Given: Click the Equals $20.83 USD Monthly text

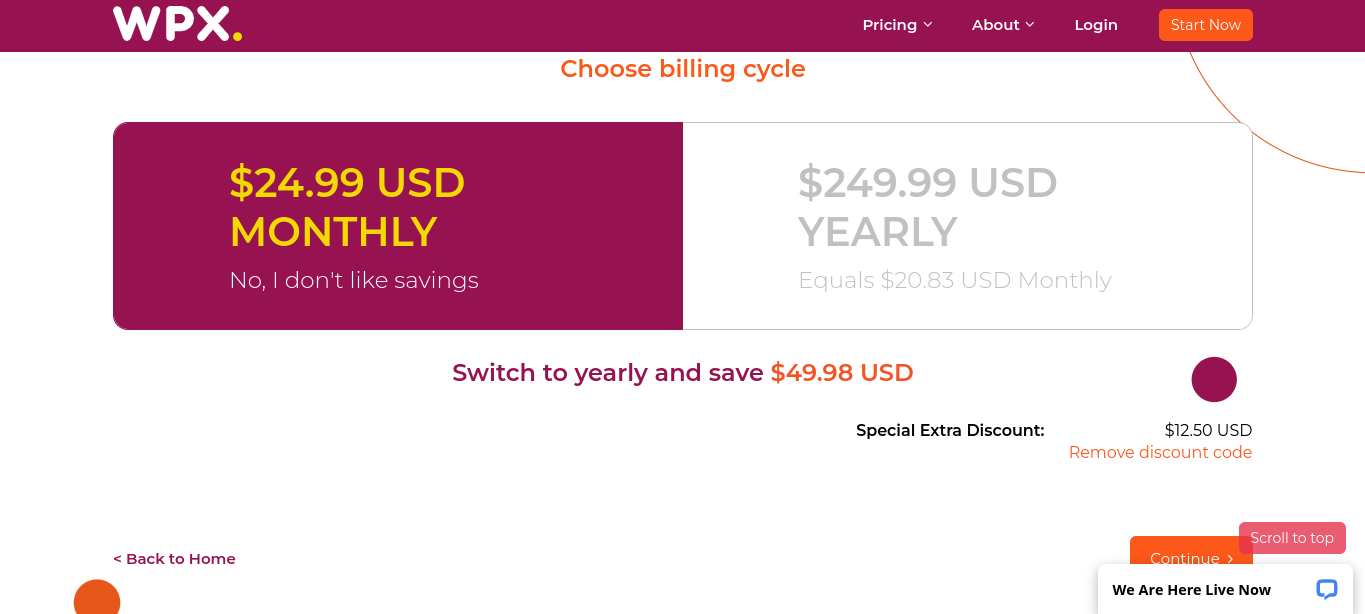Looking at the screenshot, I should tap(955, 280).
